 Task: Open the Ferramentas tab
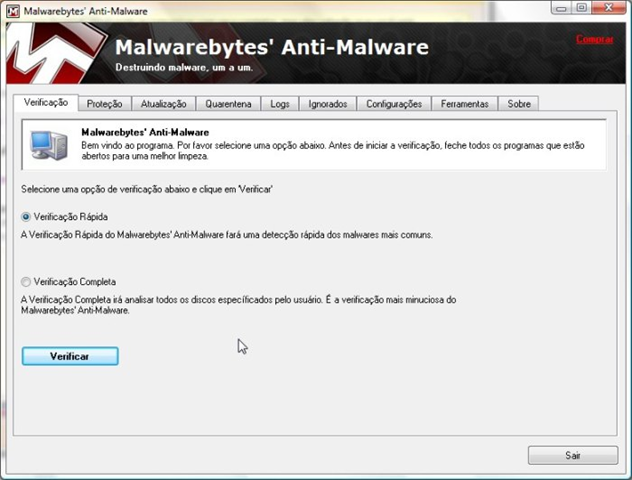(x=464, y=104)
